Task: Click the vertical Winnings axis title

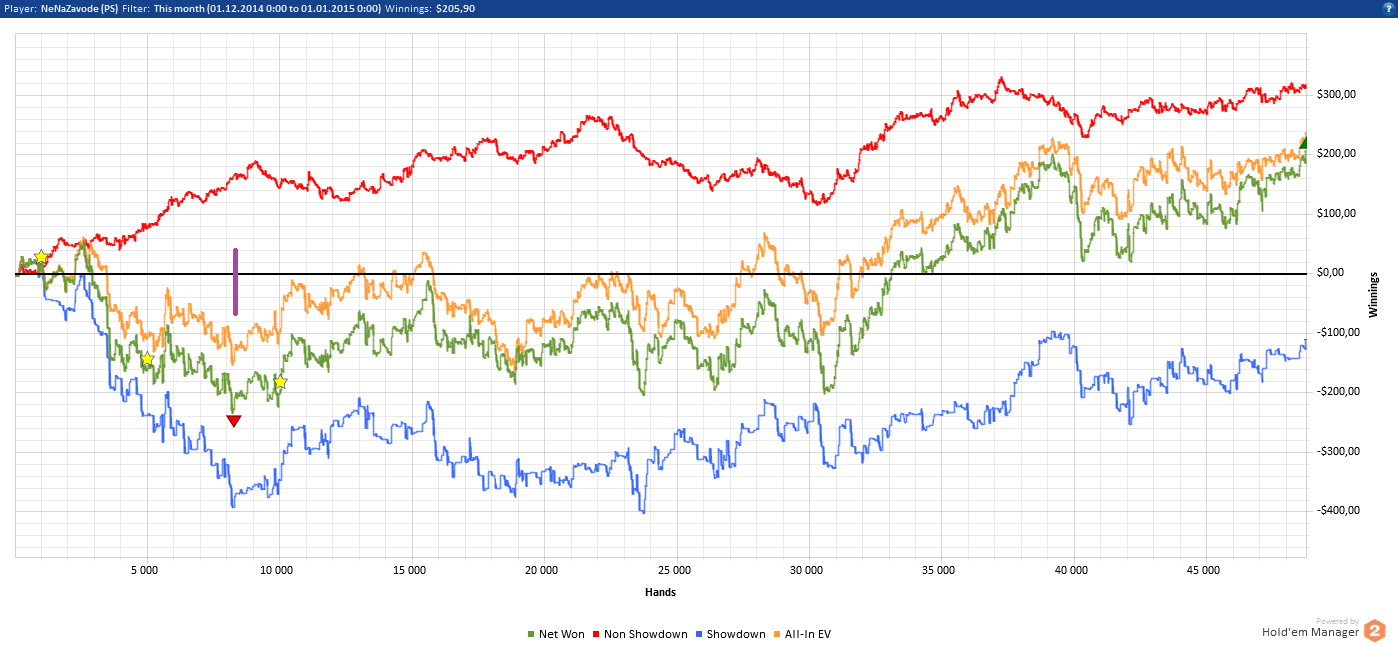Action: (1373, 294)
